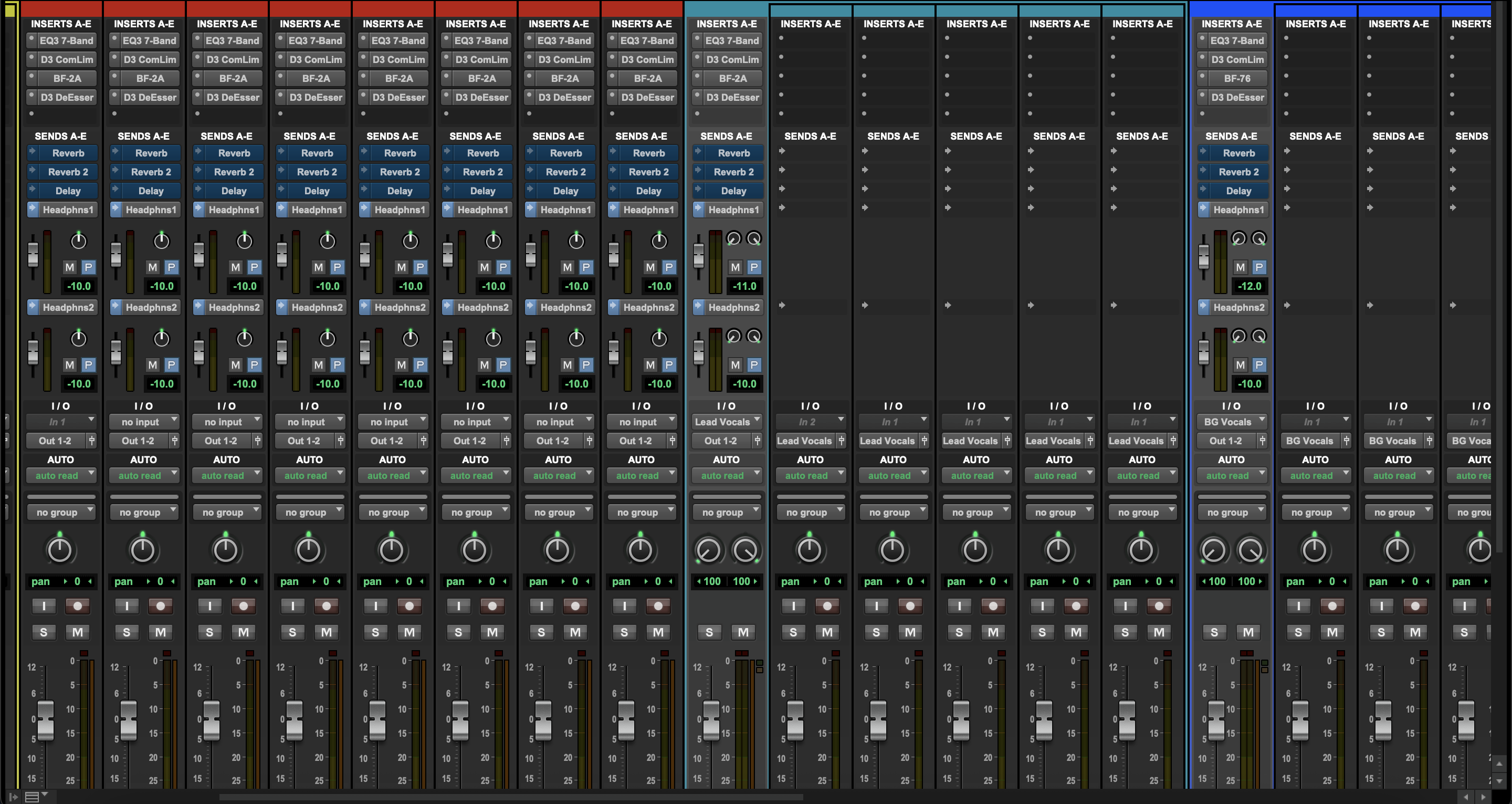
Task: Click the -11.0 send level field
Action: tap(744, 286)
